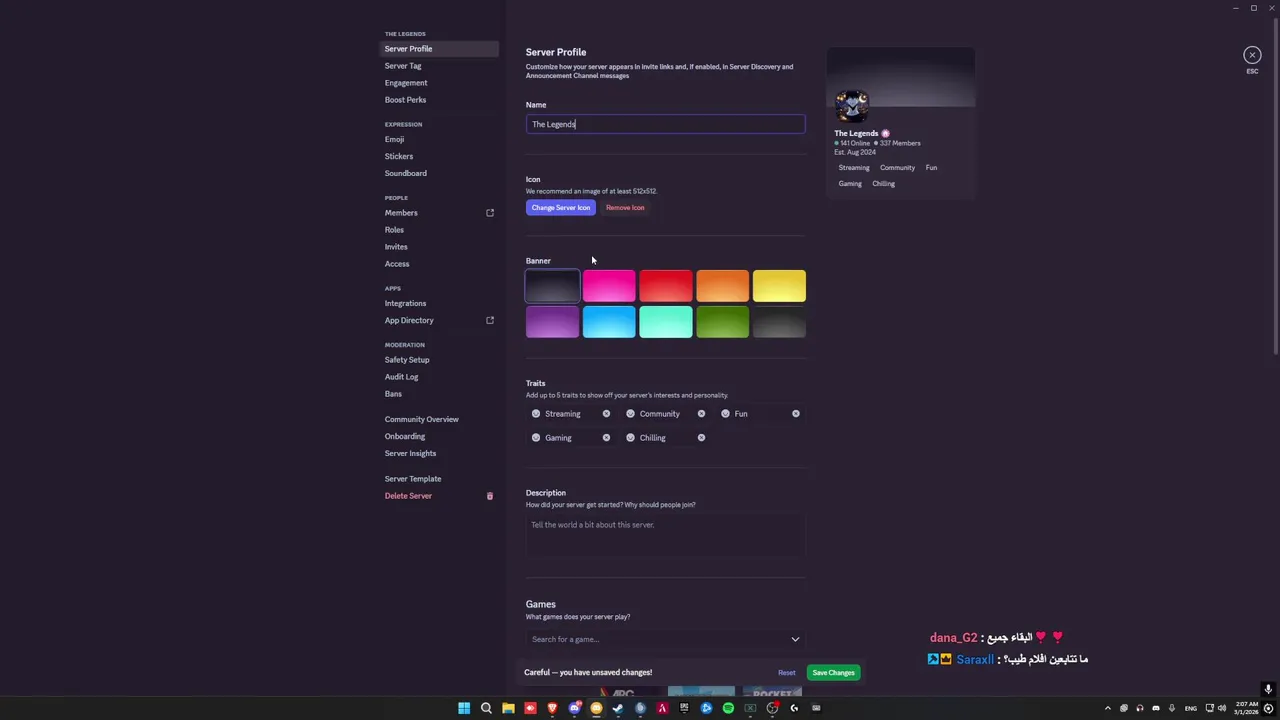Close settings with the ESC circle button
1280x720 pixels.
pyautogui.click(x=1252, y=55)
